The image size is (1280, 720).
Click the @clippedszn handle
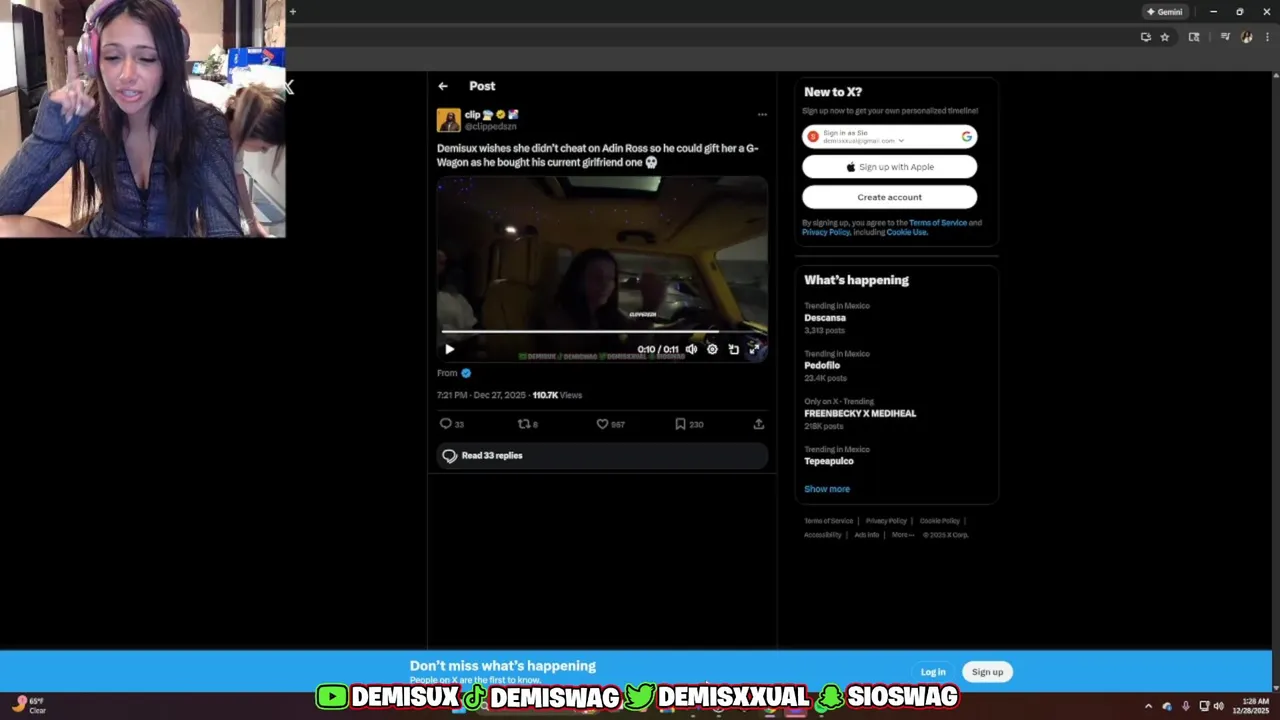(x=490, y=127)
